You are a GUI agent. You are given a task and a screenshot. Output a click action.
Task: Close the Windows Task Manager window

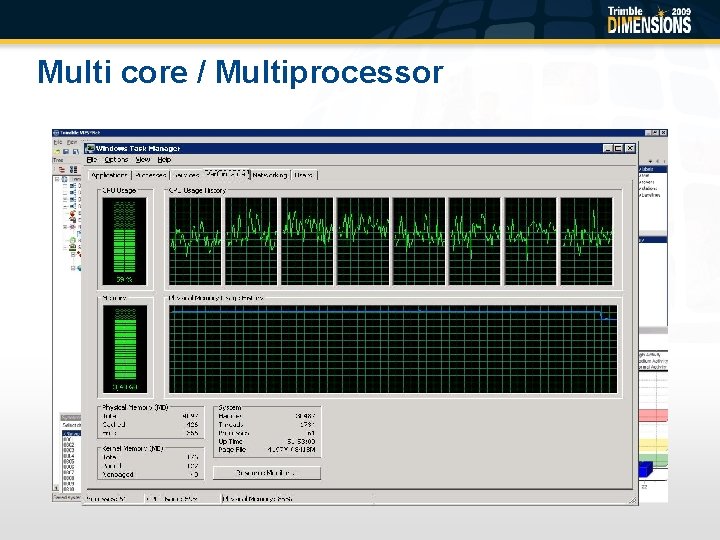(x=630, y=148)
